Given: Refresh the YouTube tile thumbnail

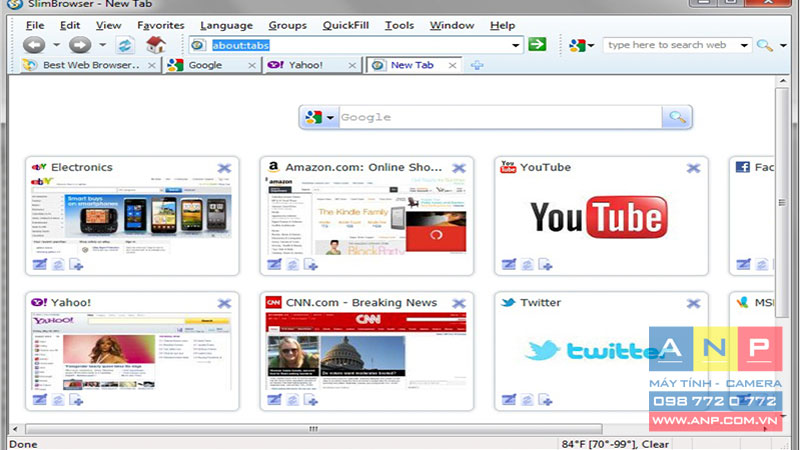Looking at the screenshot, I should 527,264.
